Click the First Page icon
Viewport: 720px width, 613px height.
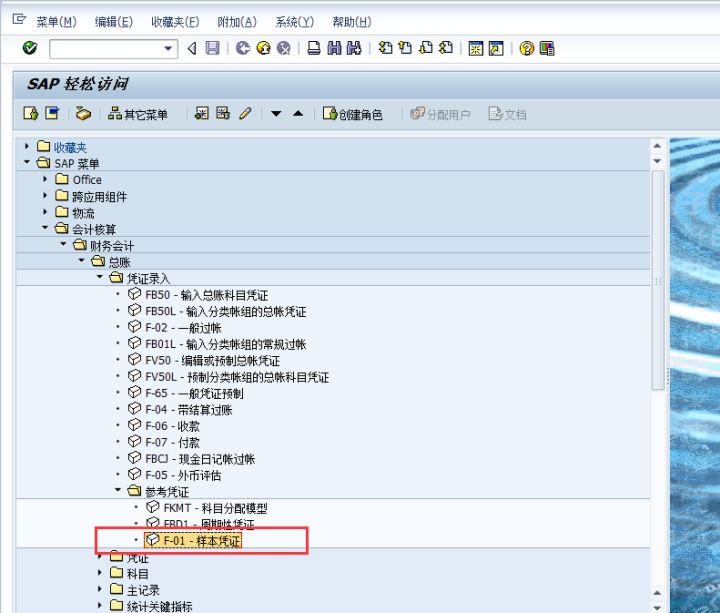point(385,48)
